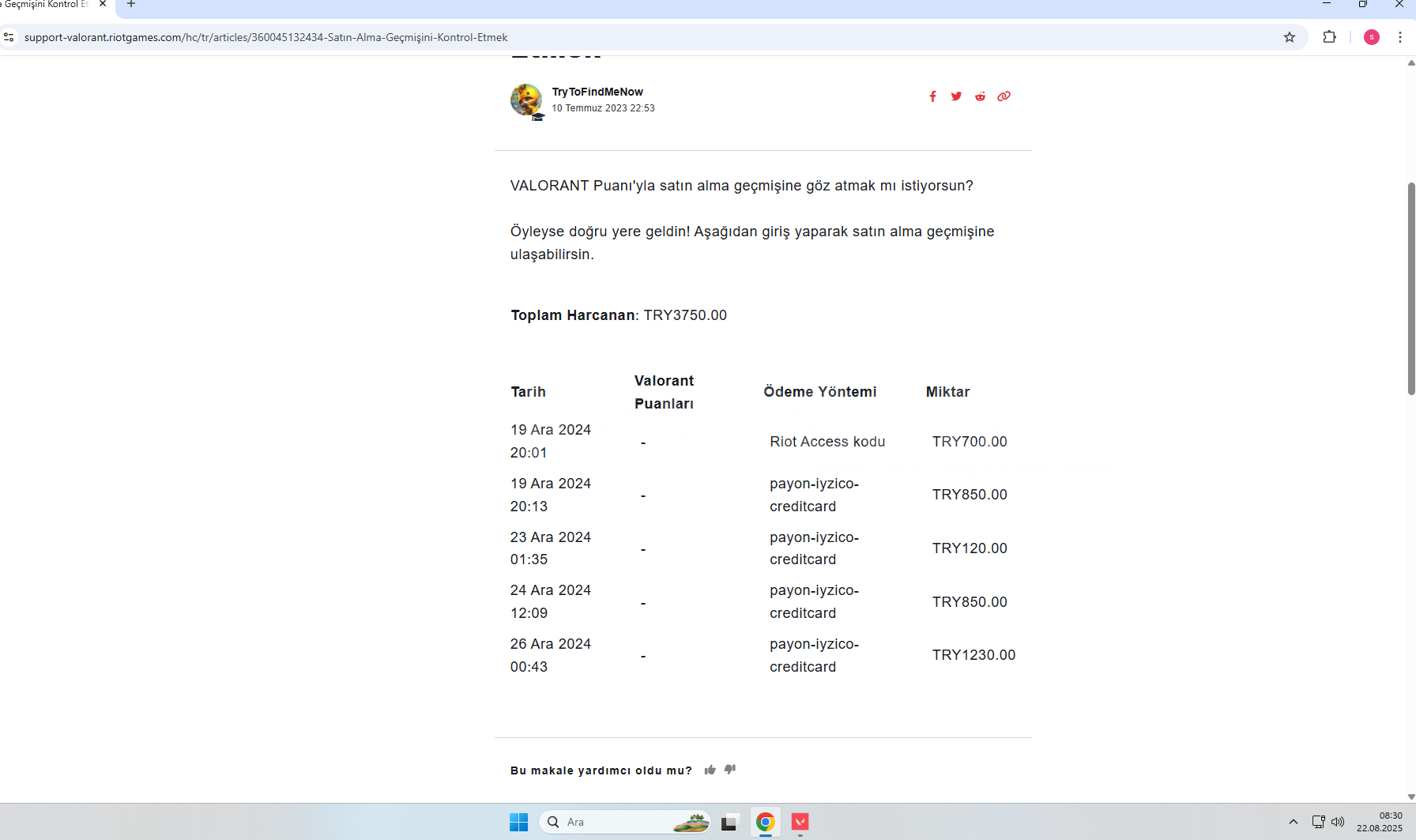Click the address bar URL

pyautogui.click(x=265, y=37)
